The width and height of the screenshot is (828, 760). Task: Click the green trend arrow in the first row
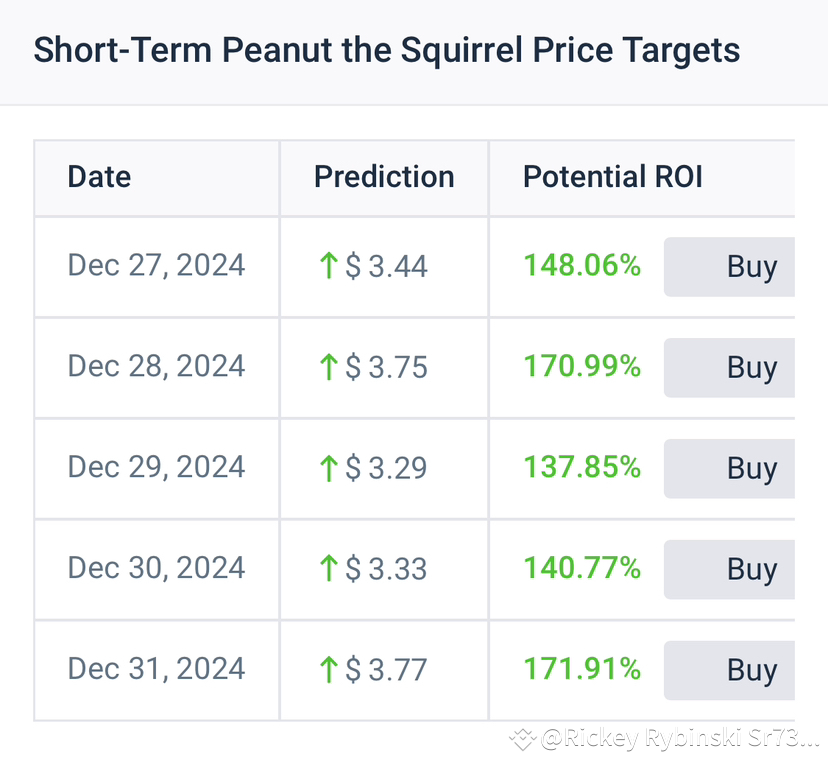click(x=327, y=266)
